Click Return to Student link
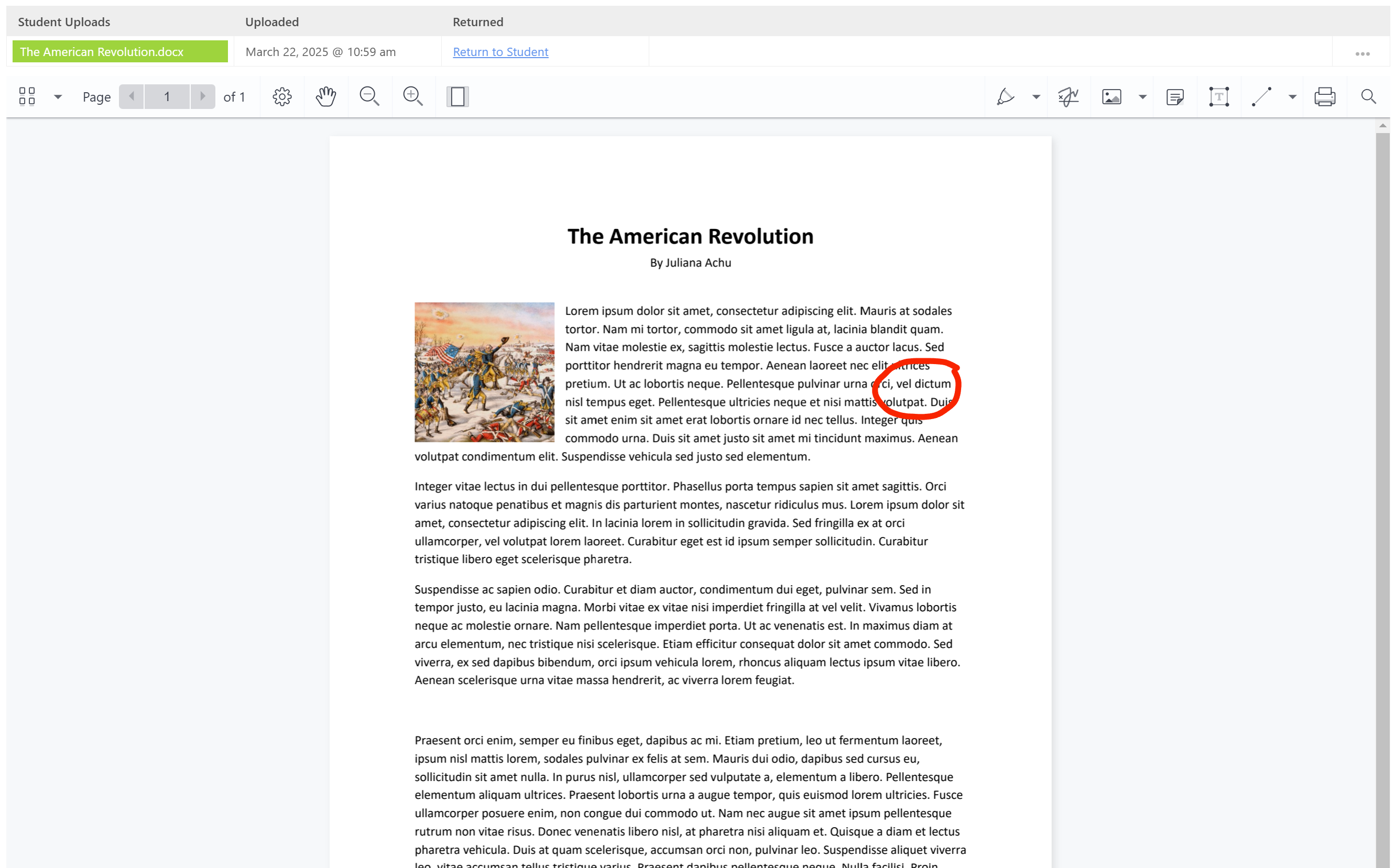Screen dimensions: 1395x868 click(500, 52)
